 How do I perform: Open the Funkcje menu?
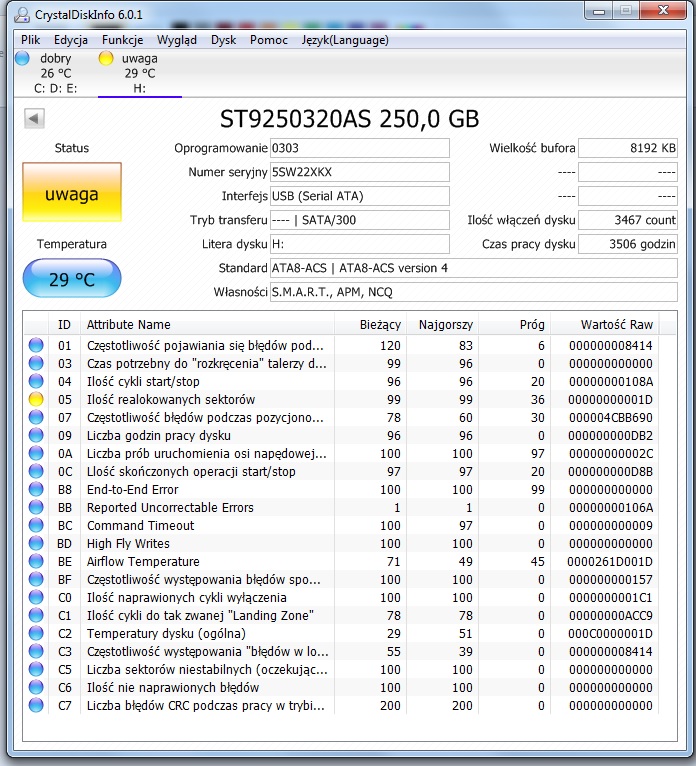pyautogui.click(x=123, y=40)
